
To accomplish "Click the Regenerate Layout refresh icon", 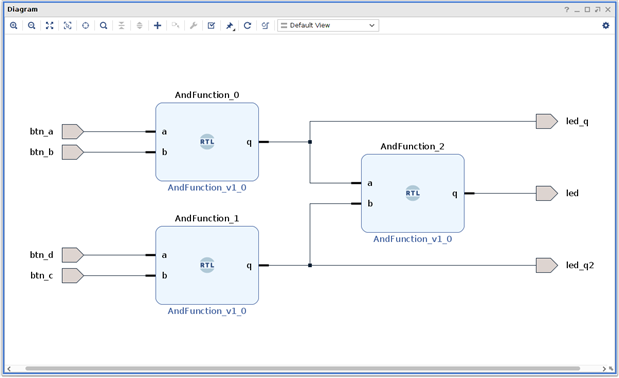I will tap(248, 26).
